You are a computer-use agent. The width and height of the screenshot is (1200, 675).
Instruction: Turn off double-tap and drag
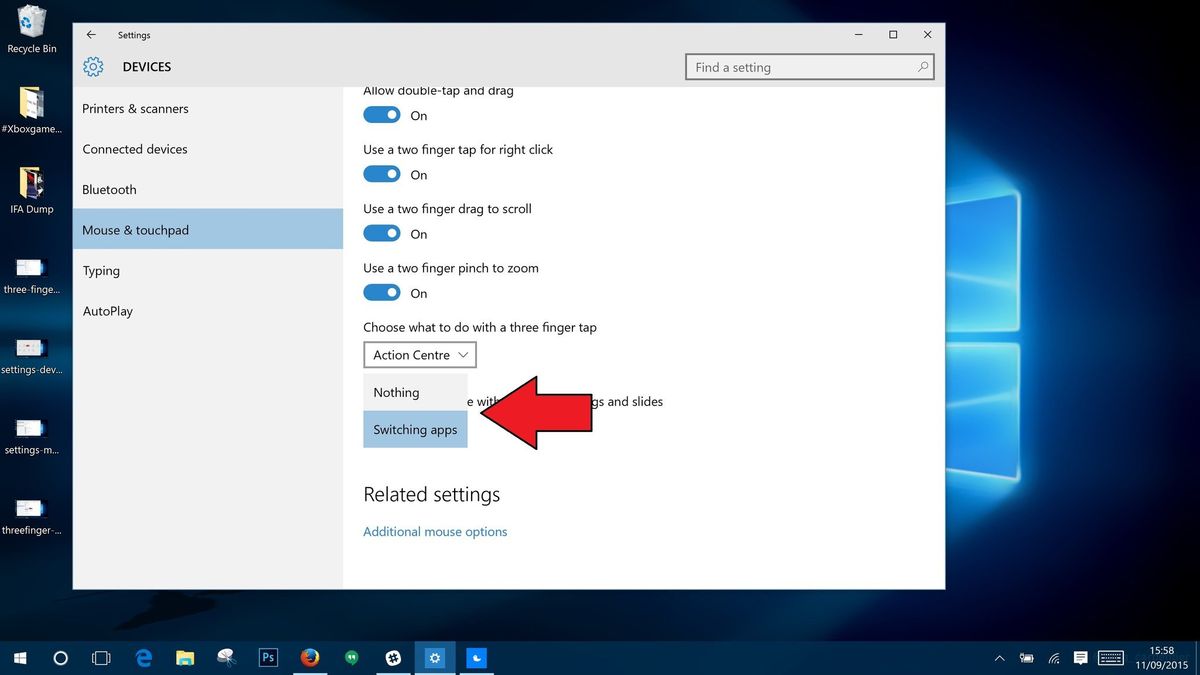381,115
